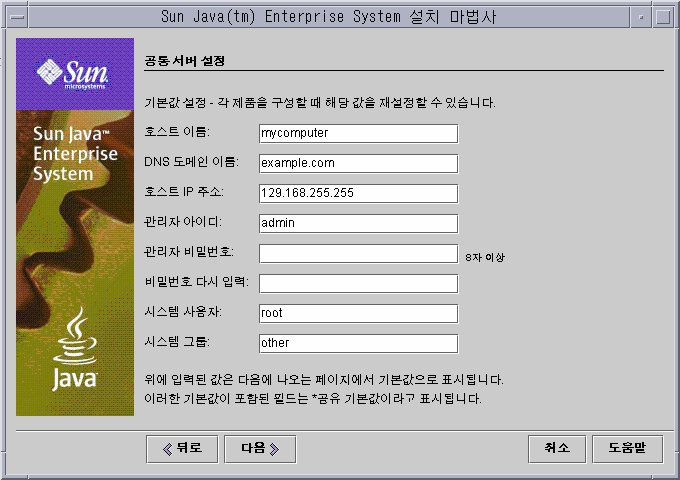Click the Java coffee cup logo
Screen dimensions: 680x480
75,349
